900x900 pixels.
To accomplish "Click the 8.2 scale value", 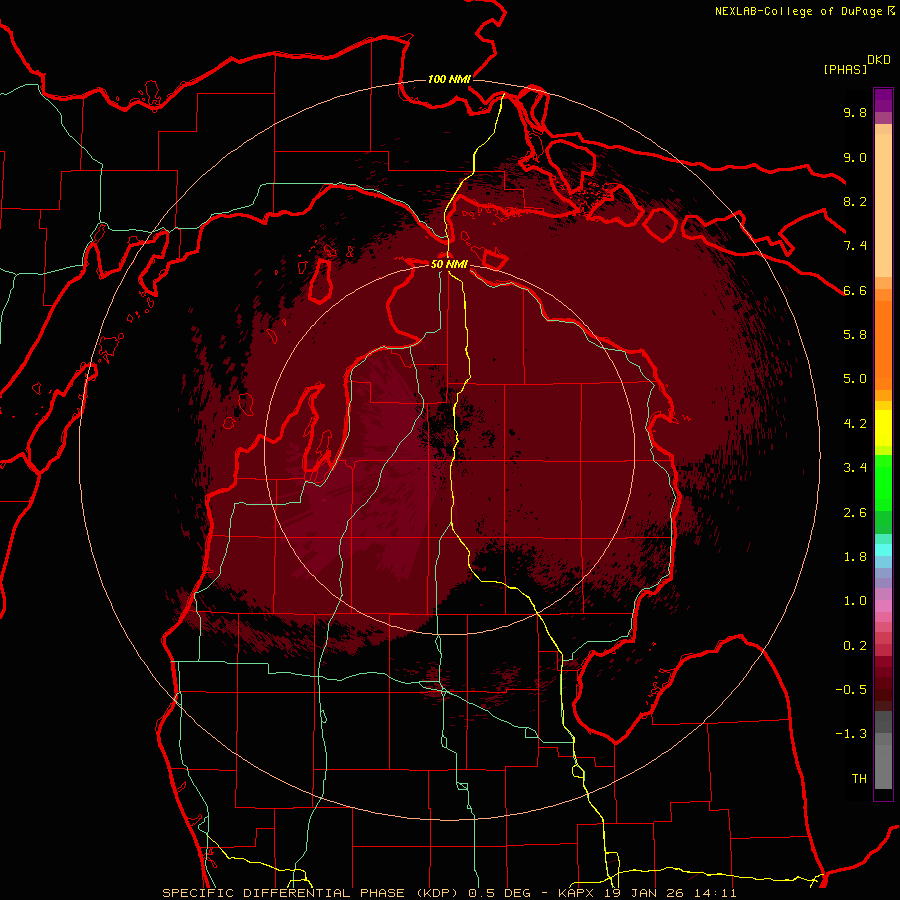I will coord(855,201).
